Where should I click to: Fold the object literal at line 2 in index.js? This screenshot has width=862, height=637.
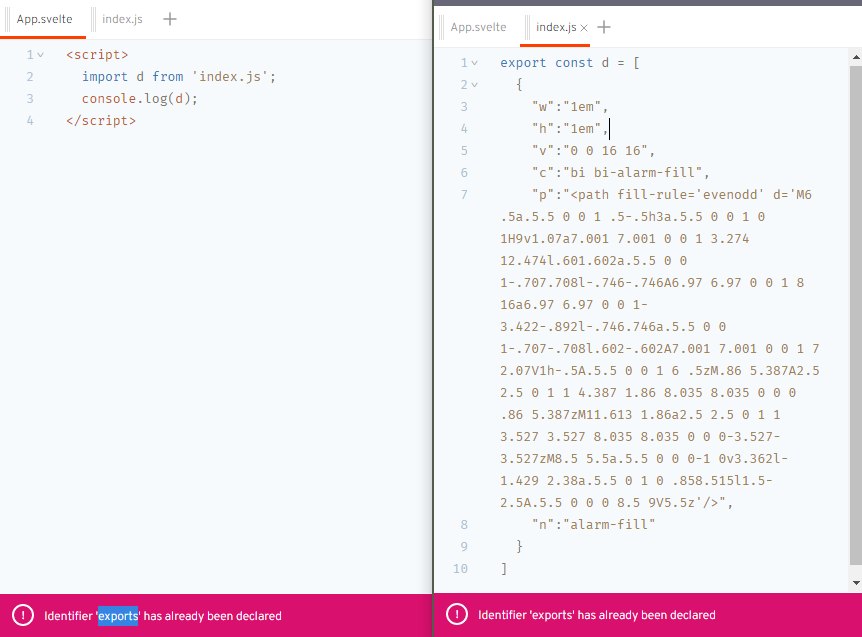[475, 85]
